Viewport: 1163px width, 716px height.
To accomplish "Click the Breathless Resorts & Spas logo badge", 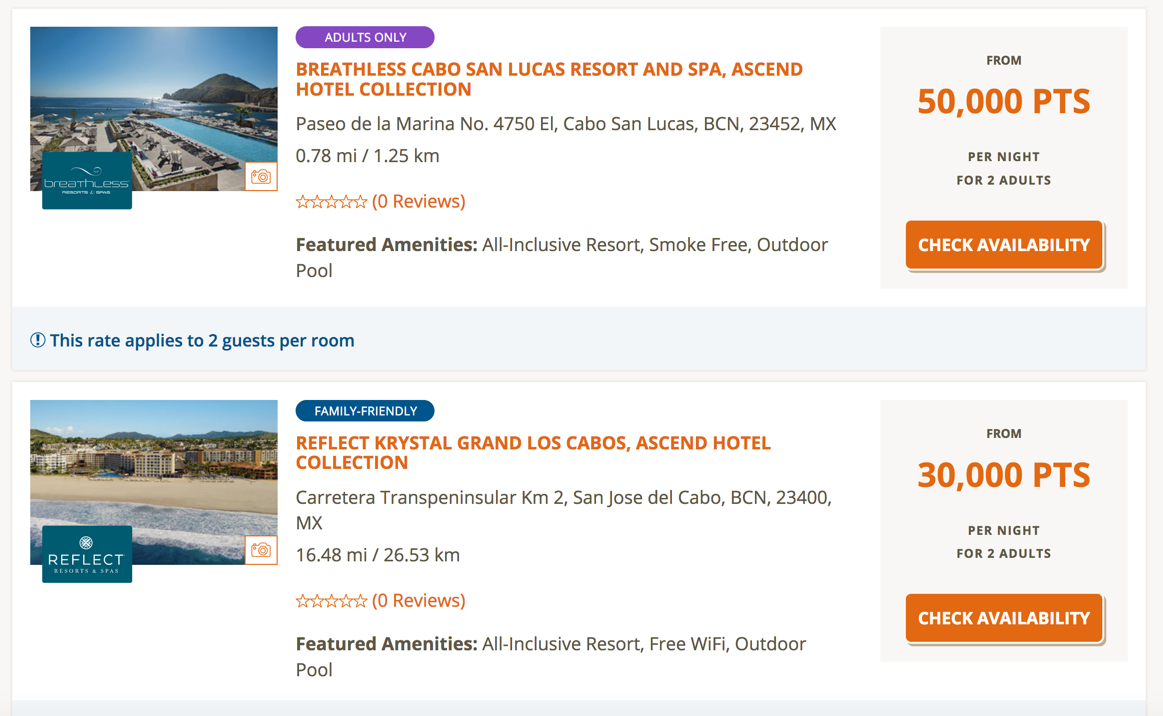I will [87, 181].
